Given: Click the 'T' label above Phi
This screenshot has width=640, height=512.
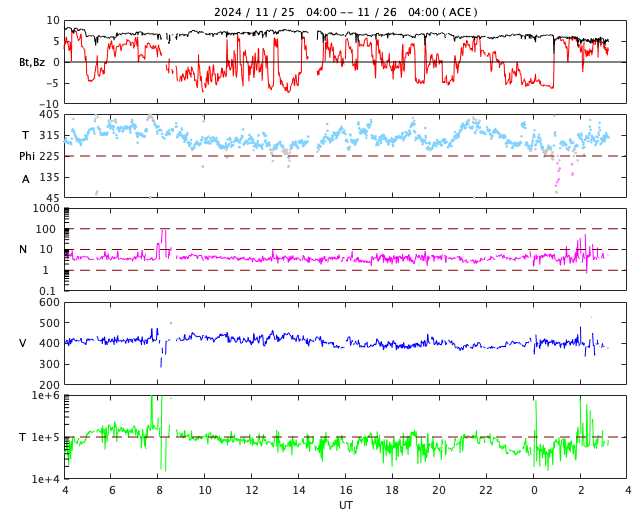Looking at the screenshot, I should coord(25,135).
